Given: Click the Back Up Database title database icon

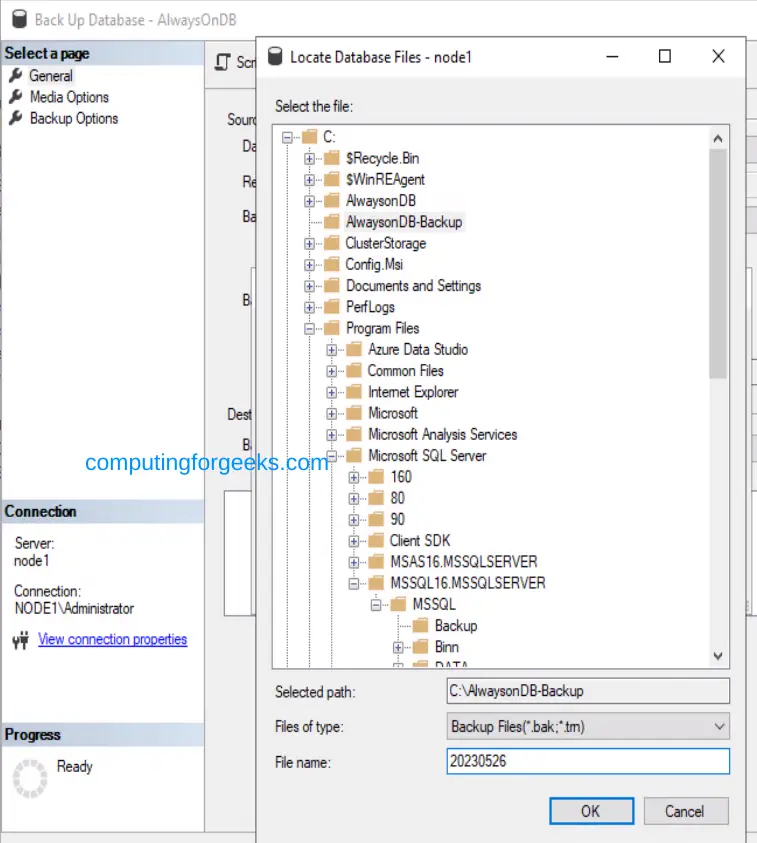Looking at the screenshot, I should point(20,19).
